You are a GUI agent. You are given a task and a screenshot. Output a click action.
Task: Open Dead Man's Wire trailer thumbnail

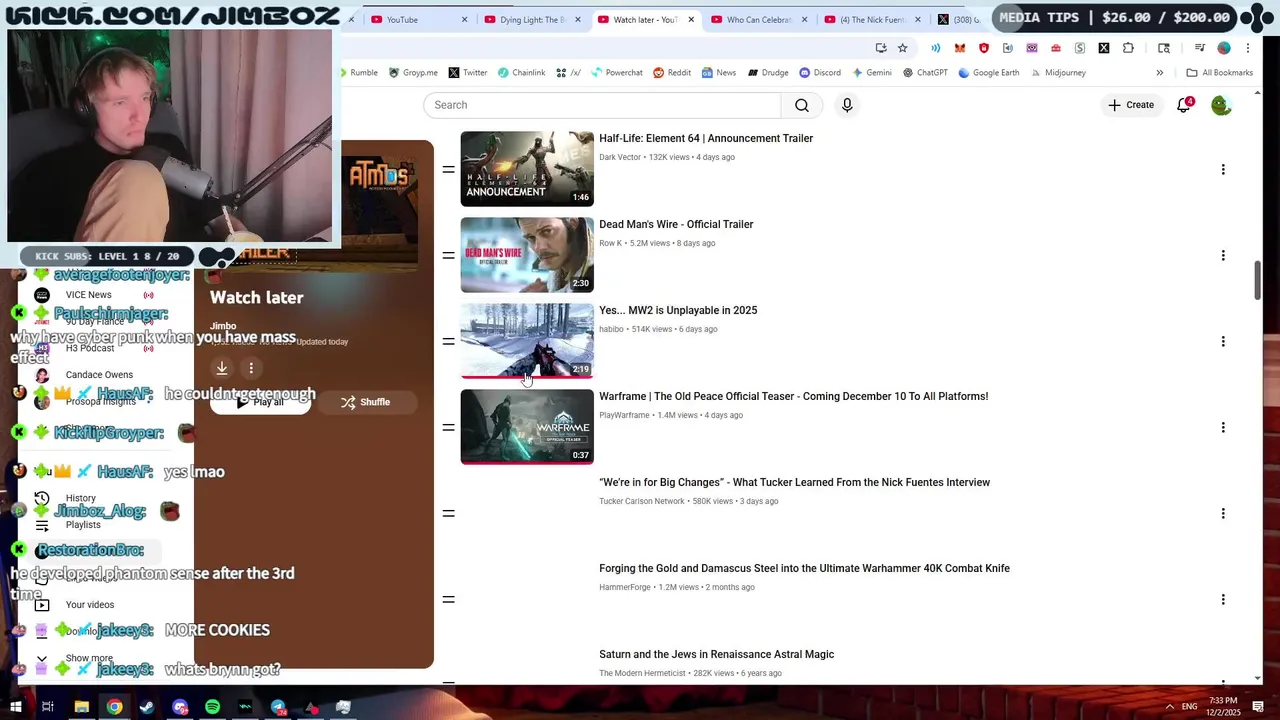(527, 255)
